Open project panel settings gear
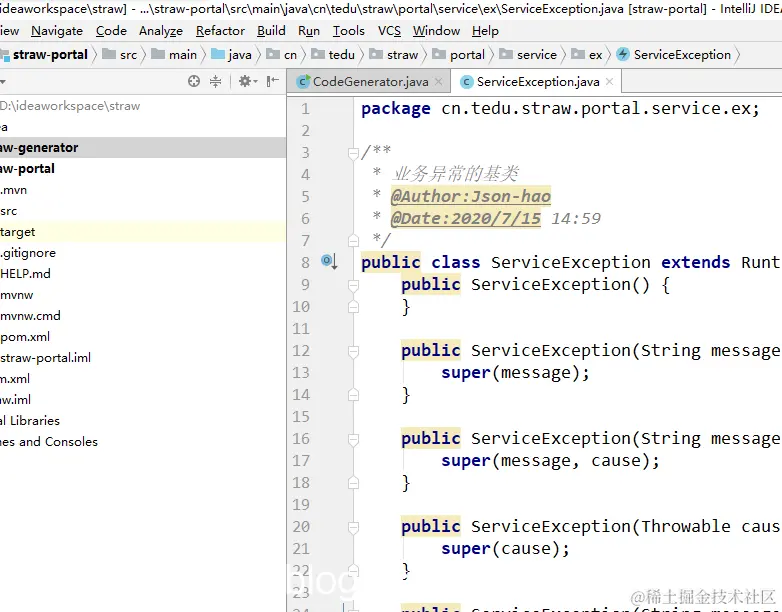Viewport: 782px width, 612px height. click(247, 81)
